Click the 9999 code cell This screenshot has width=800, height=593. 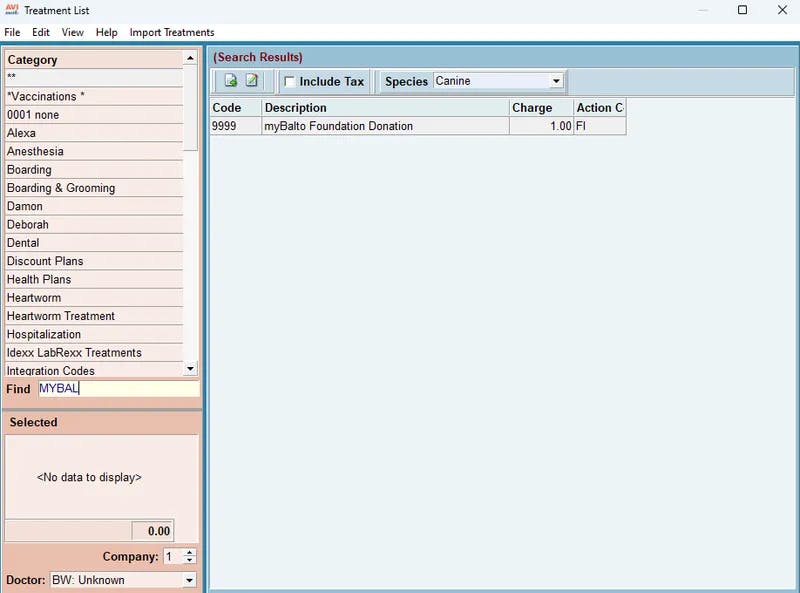click(236, 126)
